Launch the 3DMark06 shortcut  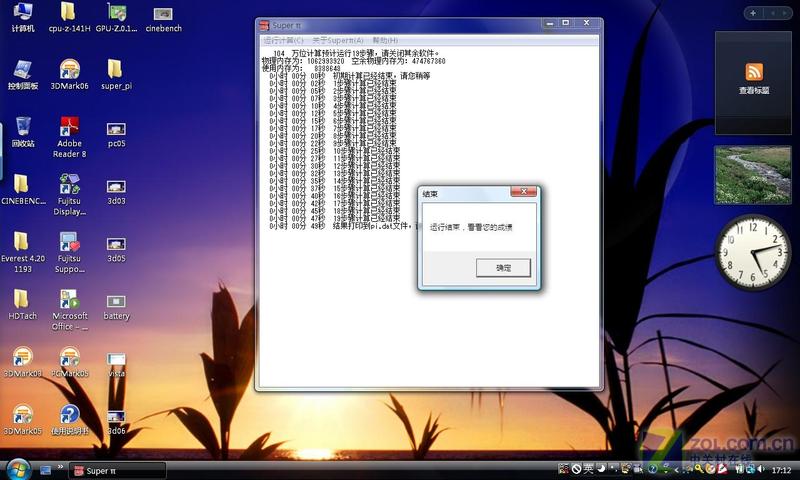coord(69,75)
